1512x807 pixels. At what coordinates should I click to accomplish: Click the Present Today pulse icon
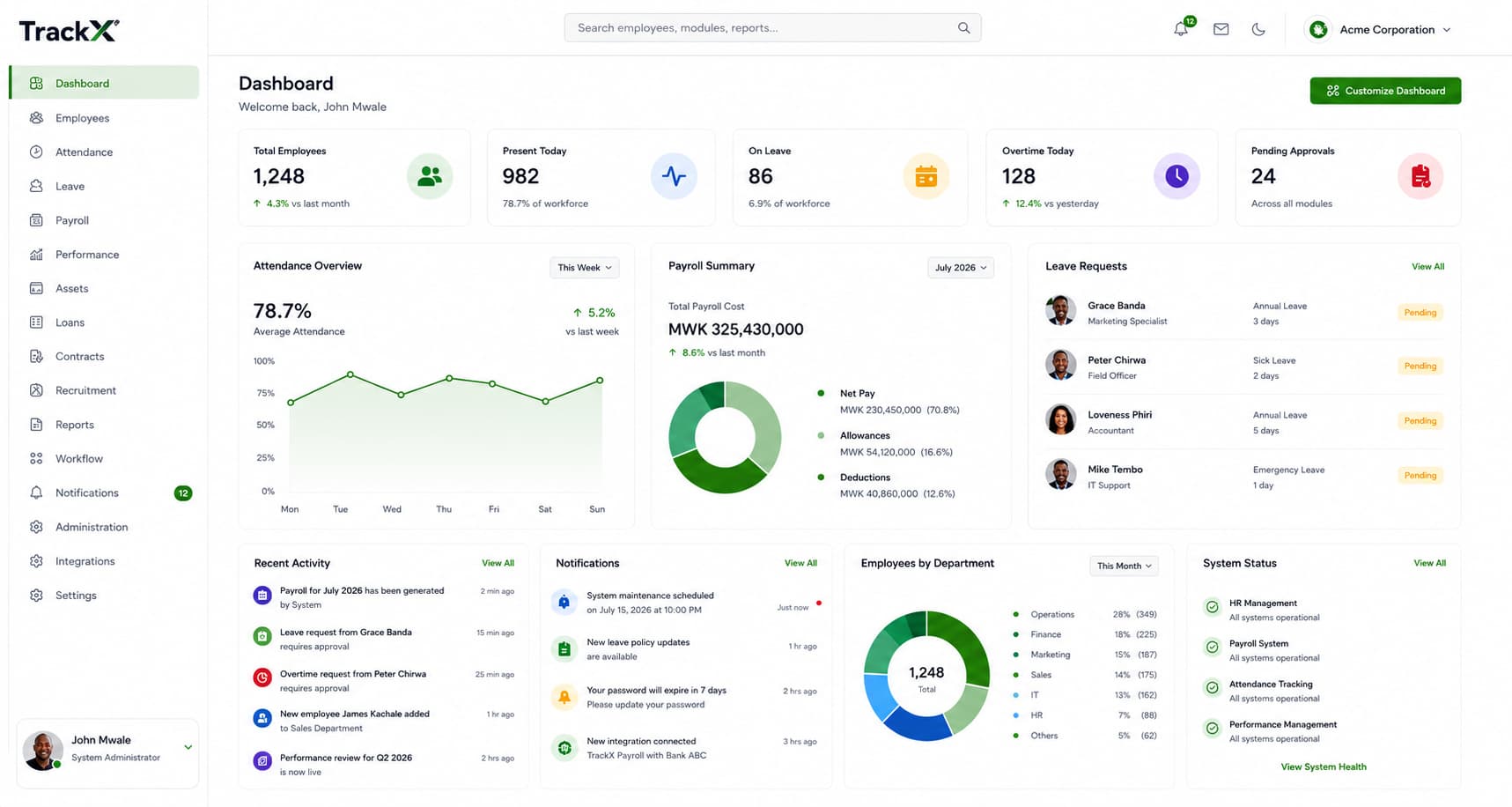point(674,176)
